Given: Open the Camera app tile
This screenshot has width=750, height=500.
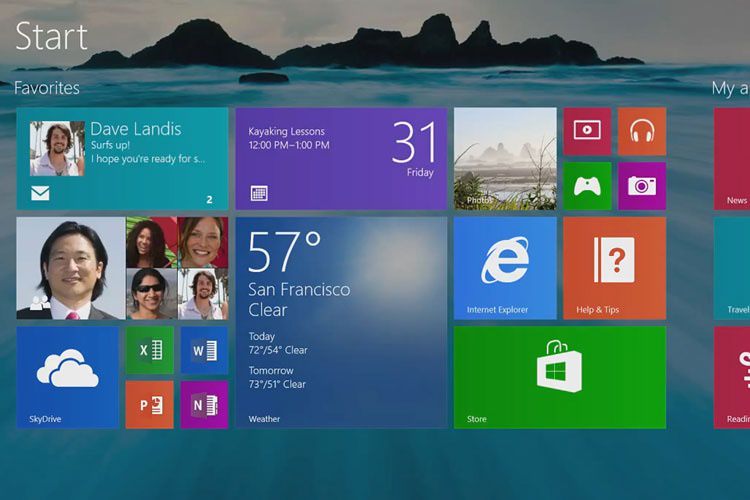Looking at the screenshot, I should coord(642,186).
